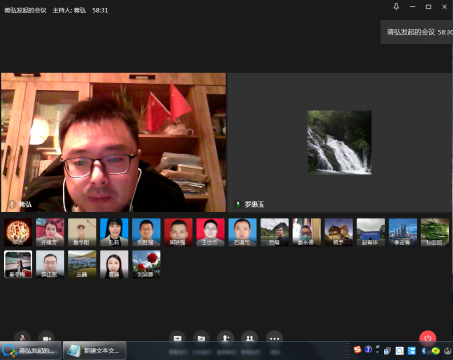The image size is (453, 360).
Task: Select the red rose avatar participant
Action: pyautogui.click(x=146, y=264)
